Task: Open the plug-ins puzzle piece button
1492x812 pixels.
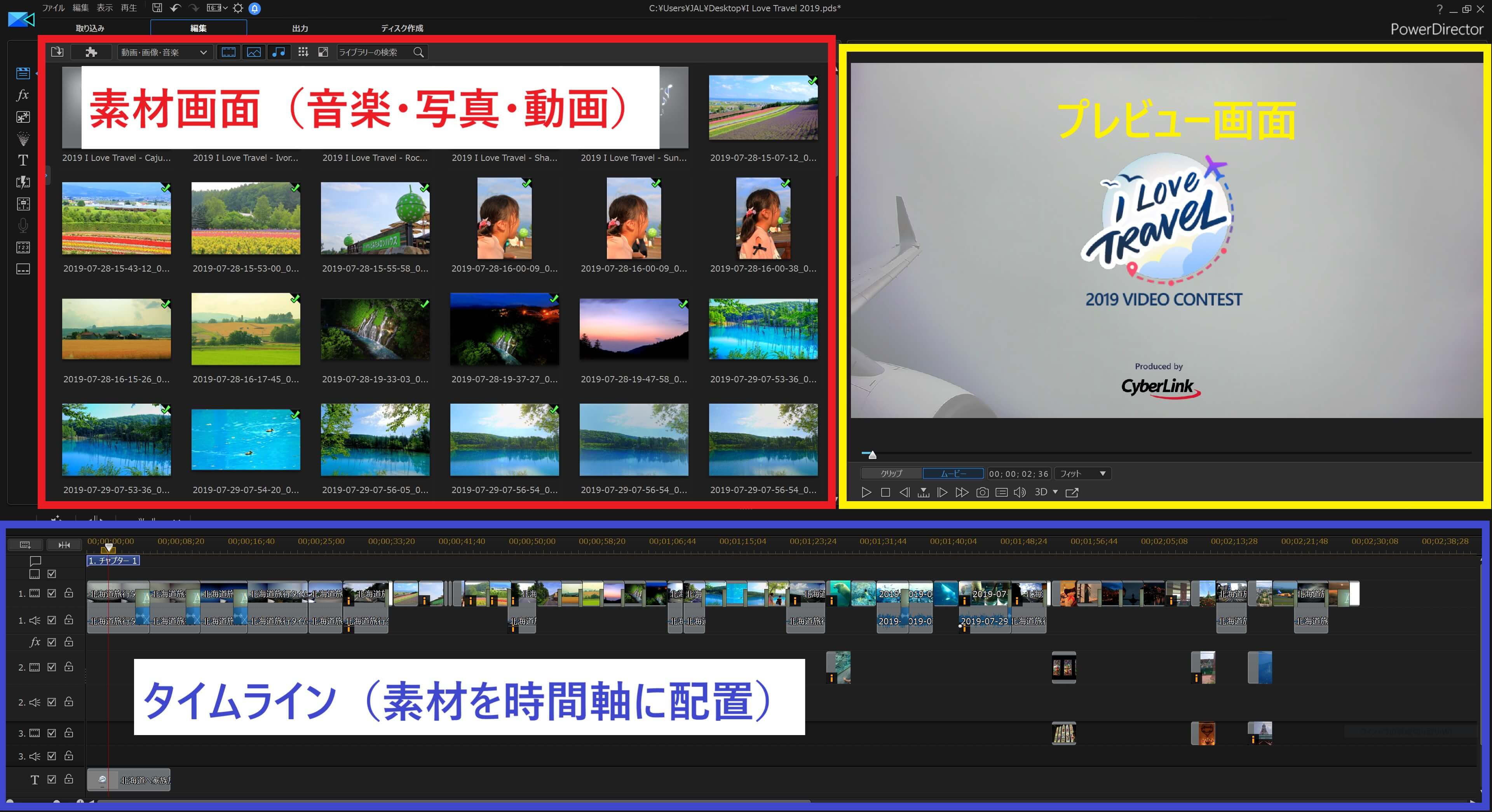Action: (x=91, y=52)
